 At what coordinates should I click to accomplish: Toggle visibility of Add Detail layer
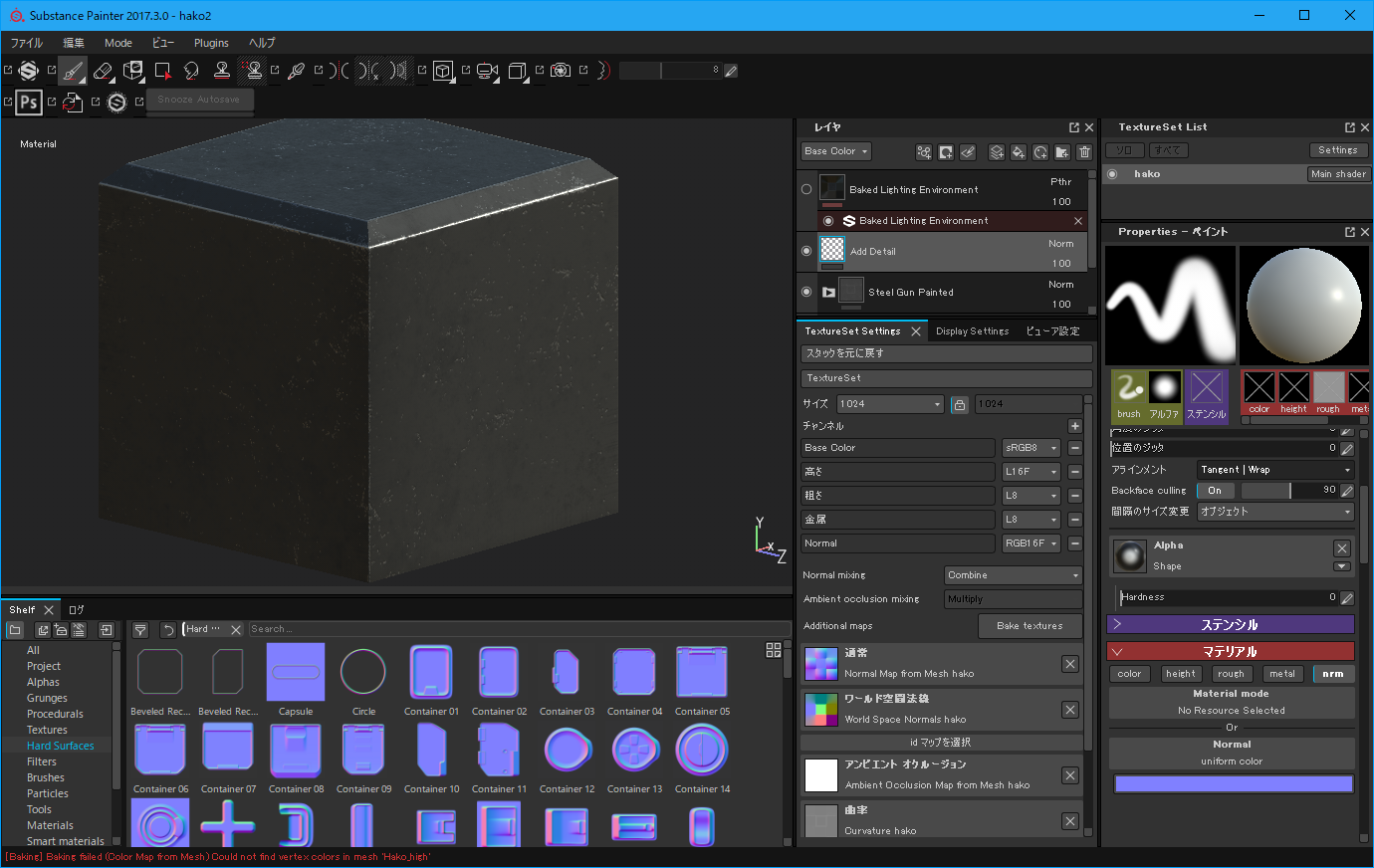pos(806,251)
